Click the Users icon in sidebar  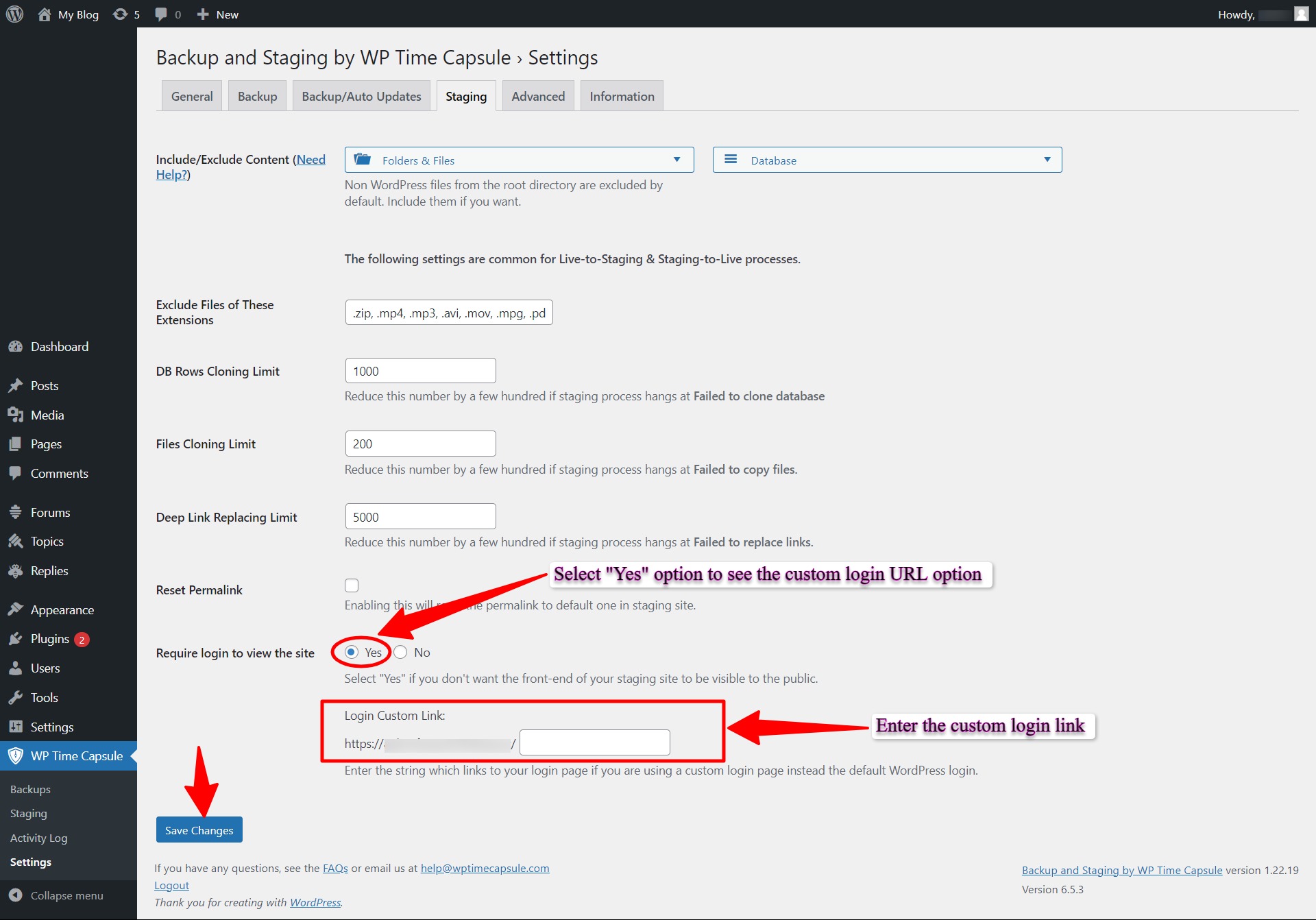(x=16, y=668)
